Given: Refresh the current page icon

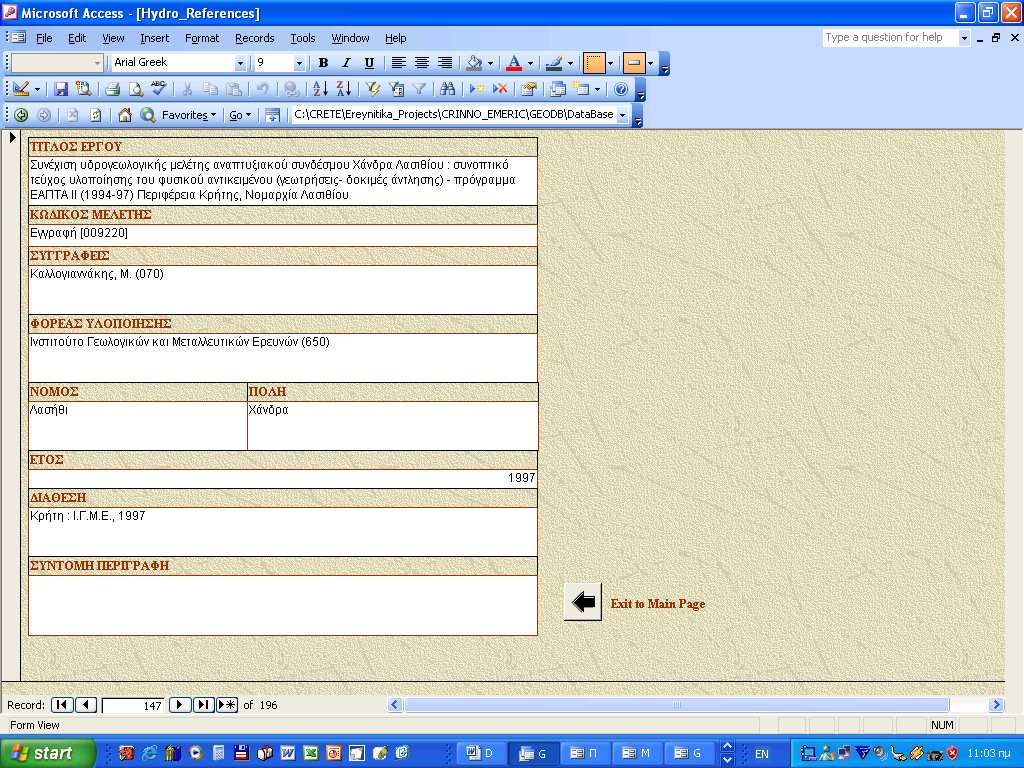Looking at the screenshot, I should [x=95, y=115].
